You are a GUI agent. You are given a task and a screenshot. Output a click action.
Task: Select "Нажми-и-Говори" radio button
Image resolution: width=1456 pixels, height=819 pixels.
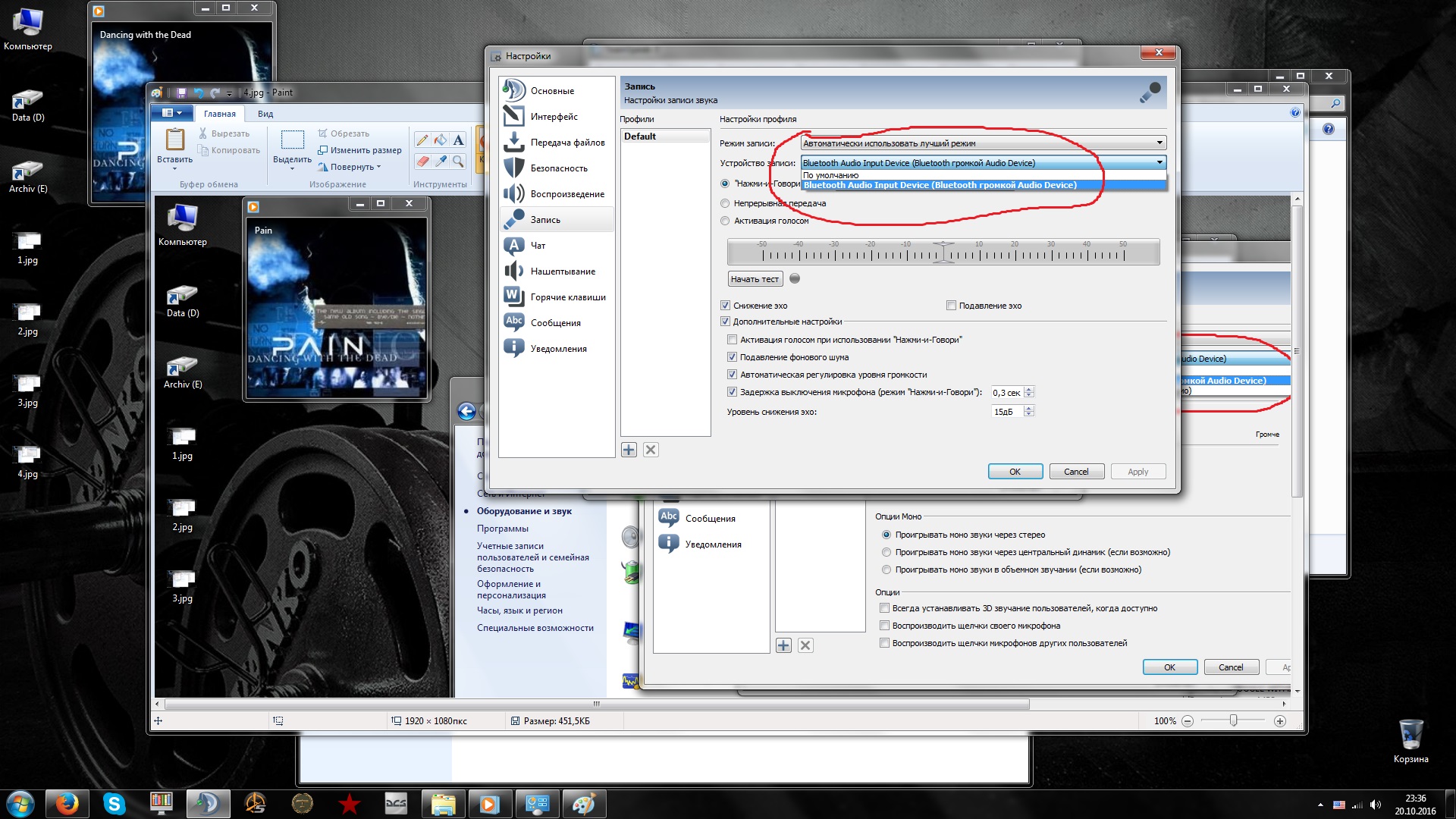[x=725, y=184]
